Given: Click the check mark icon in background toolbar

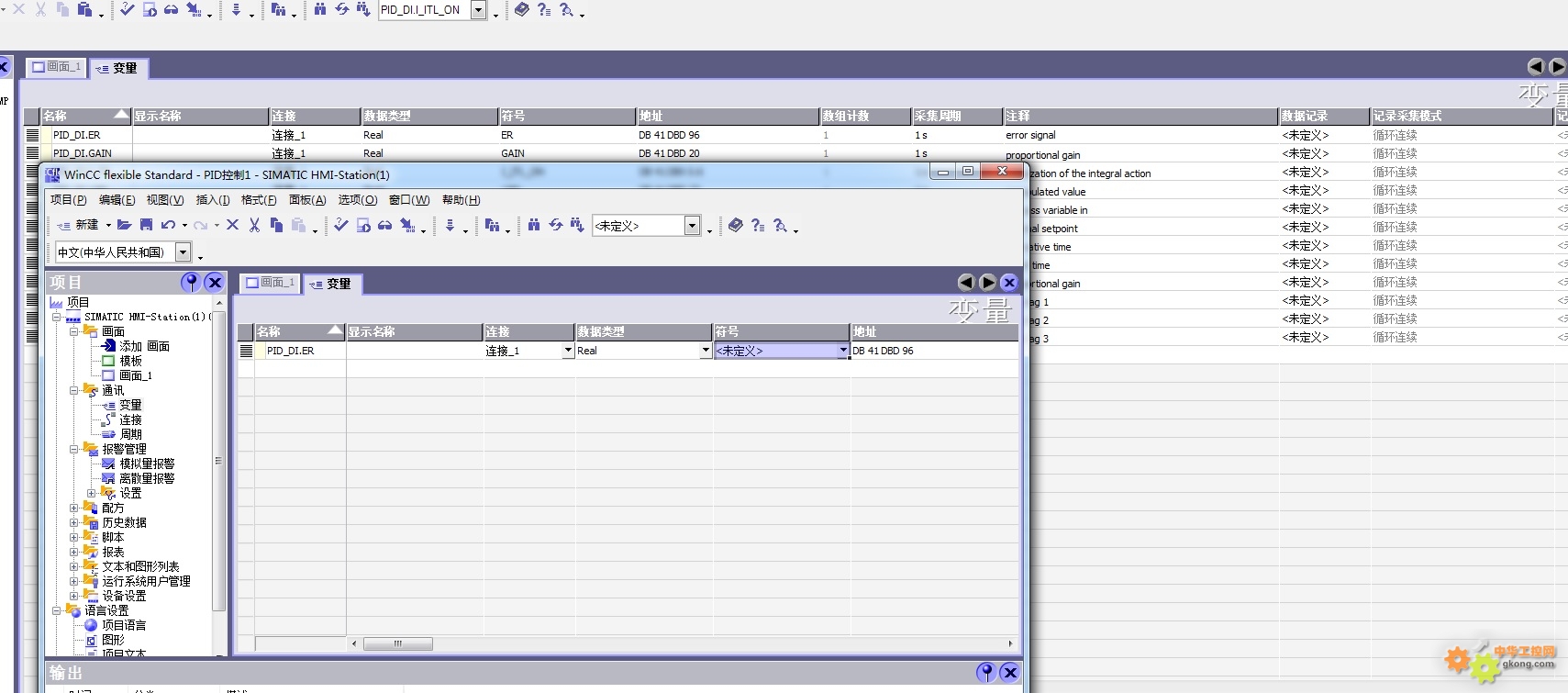Looking at the screenshot, I should coord(128,9).
